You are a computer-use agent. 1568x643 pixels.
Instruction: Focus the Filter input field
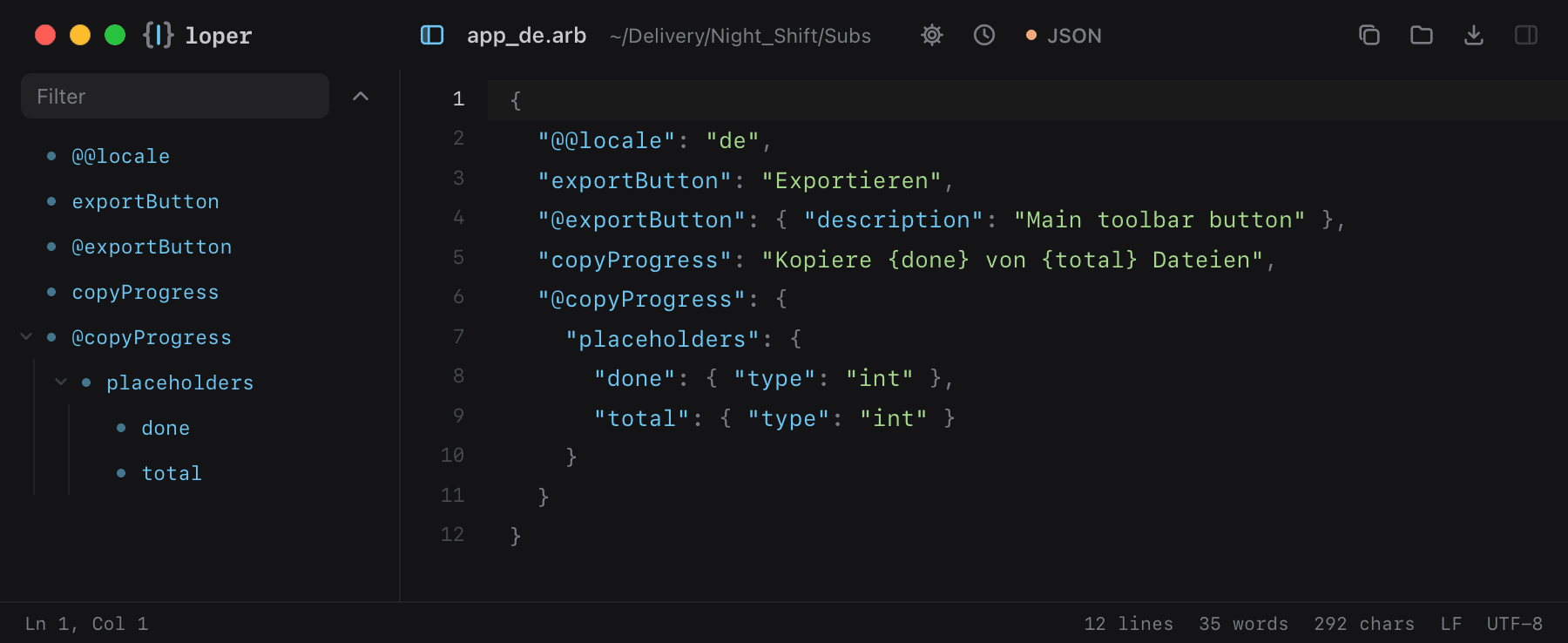point(175,96)
